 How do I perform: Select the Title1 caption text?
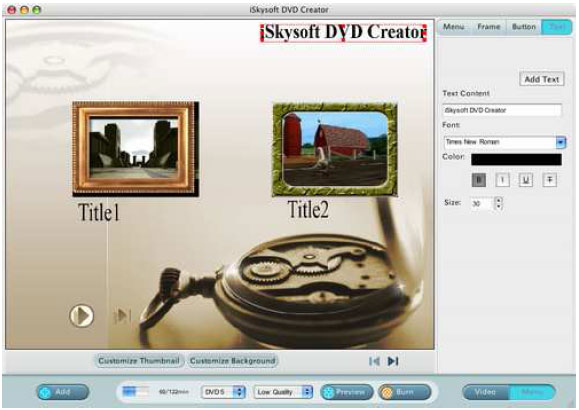point(99,213)
